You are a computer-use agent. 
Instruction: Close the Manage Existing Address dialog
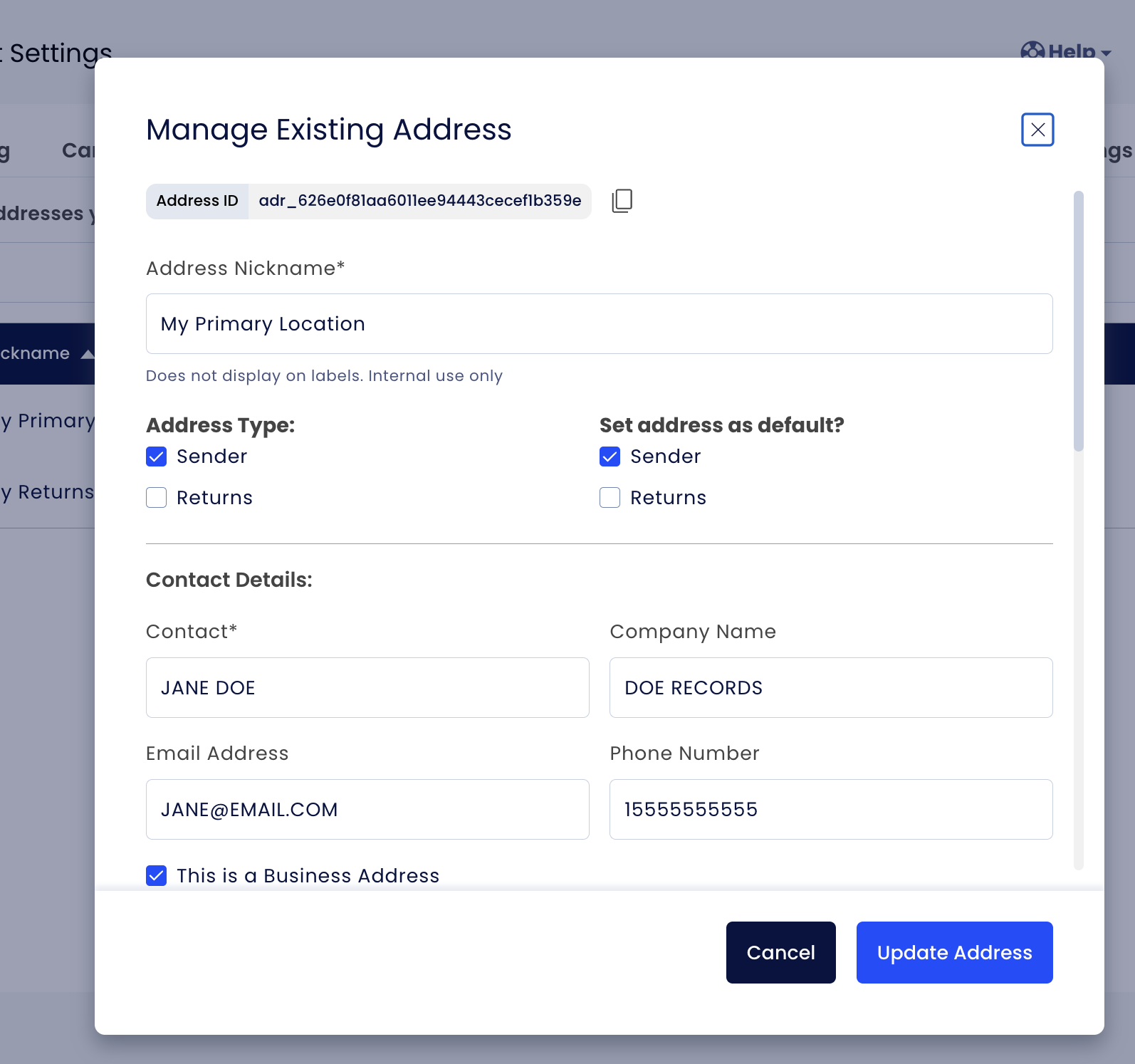(x=1037, y=130)
